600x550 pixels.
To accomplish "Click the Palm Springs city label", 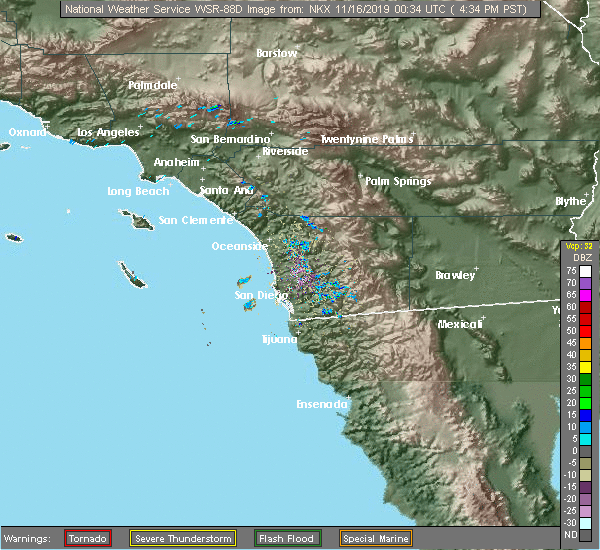I will coord(398,181).
